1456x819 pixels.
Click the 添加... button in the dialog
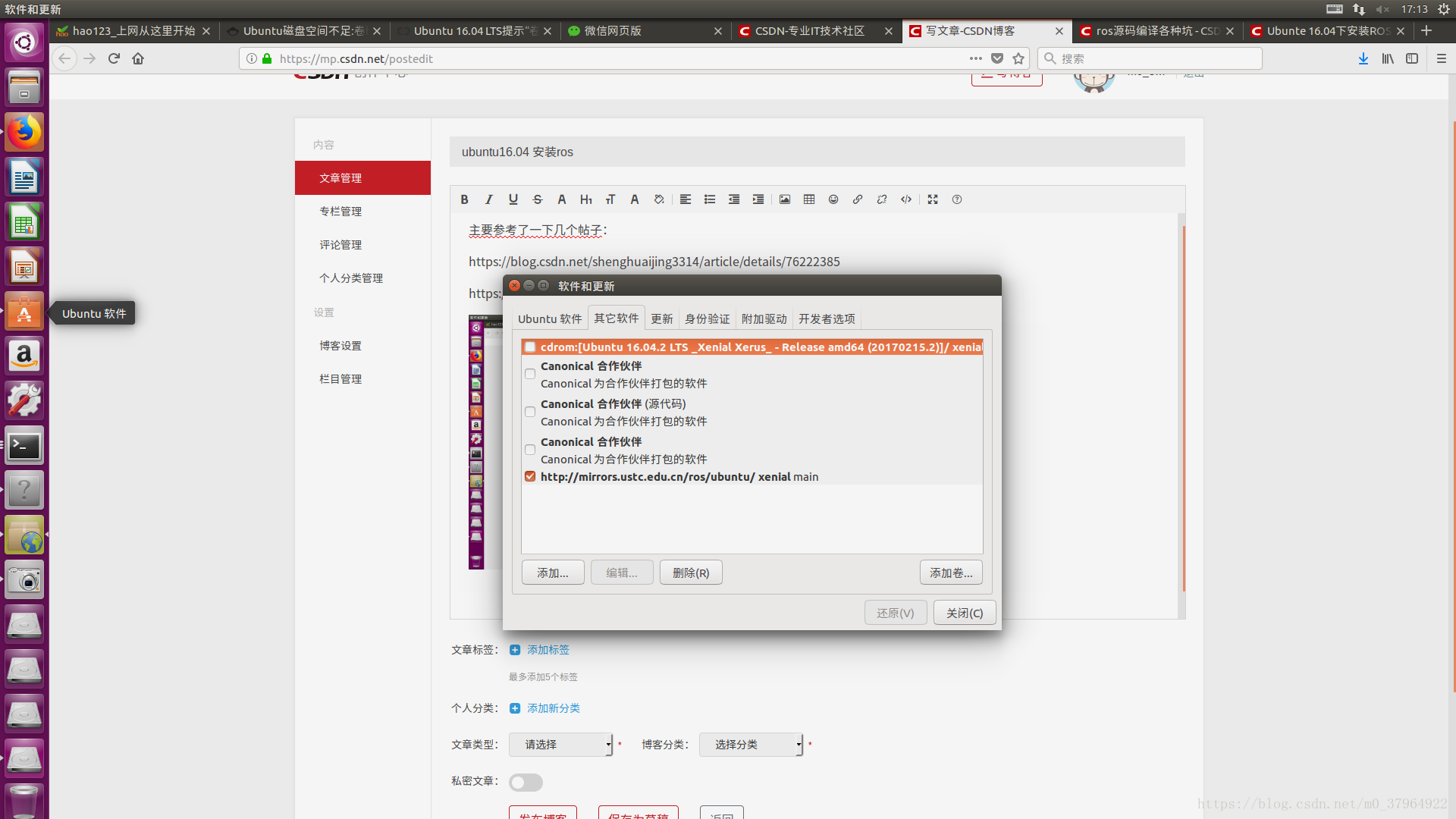pos(553,573)
